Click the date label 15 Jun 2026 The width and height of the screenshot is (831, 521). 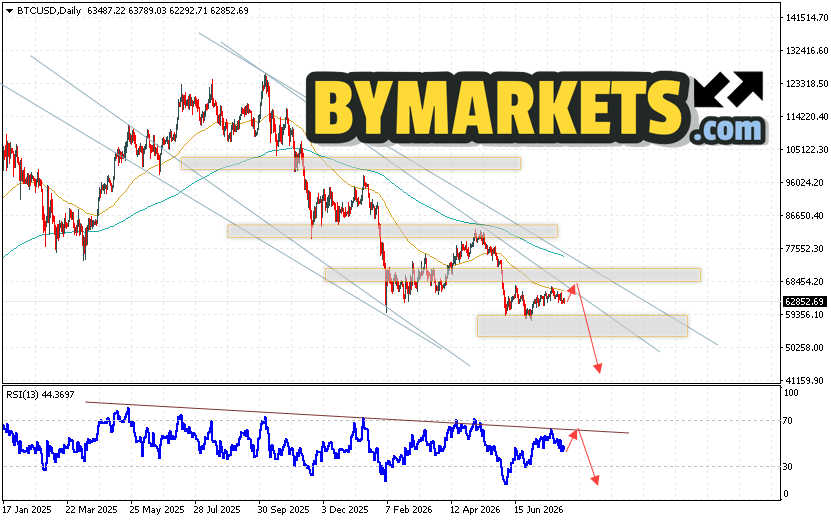538,509
